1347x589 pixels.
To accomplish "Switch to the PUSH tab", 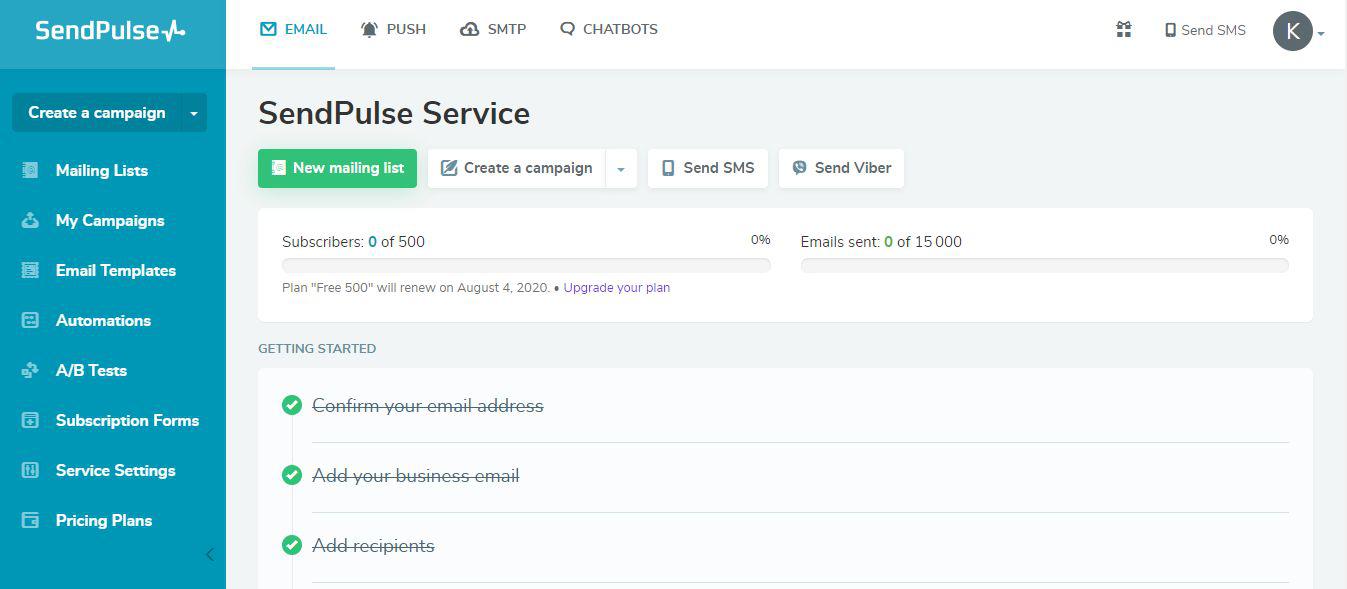I will click(x=393, y=30).
